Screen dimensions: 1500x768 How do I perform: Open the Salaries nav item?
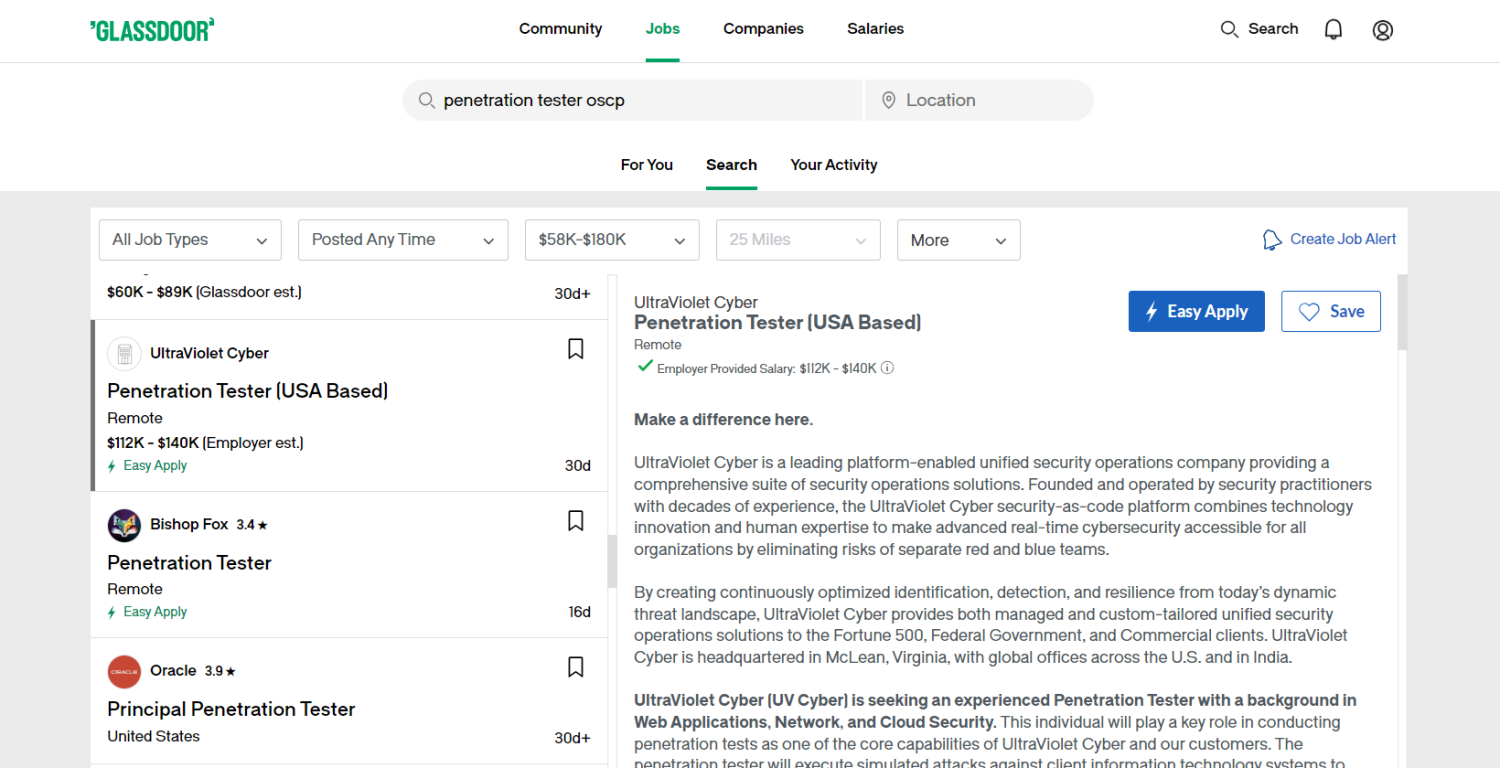[875, 29]
